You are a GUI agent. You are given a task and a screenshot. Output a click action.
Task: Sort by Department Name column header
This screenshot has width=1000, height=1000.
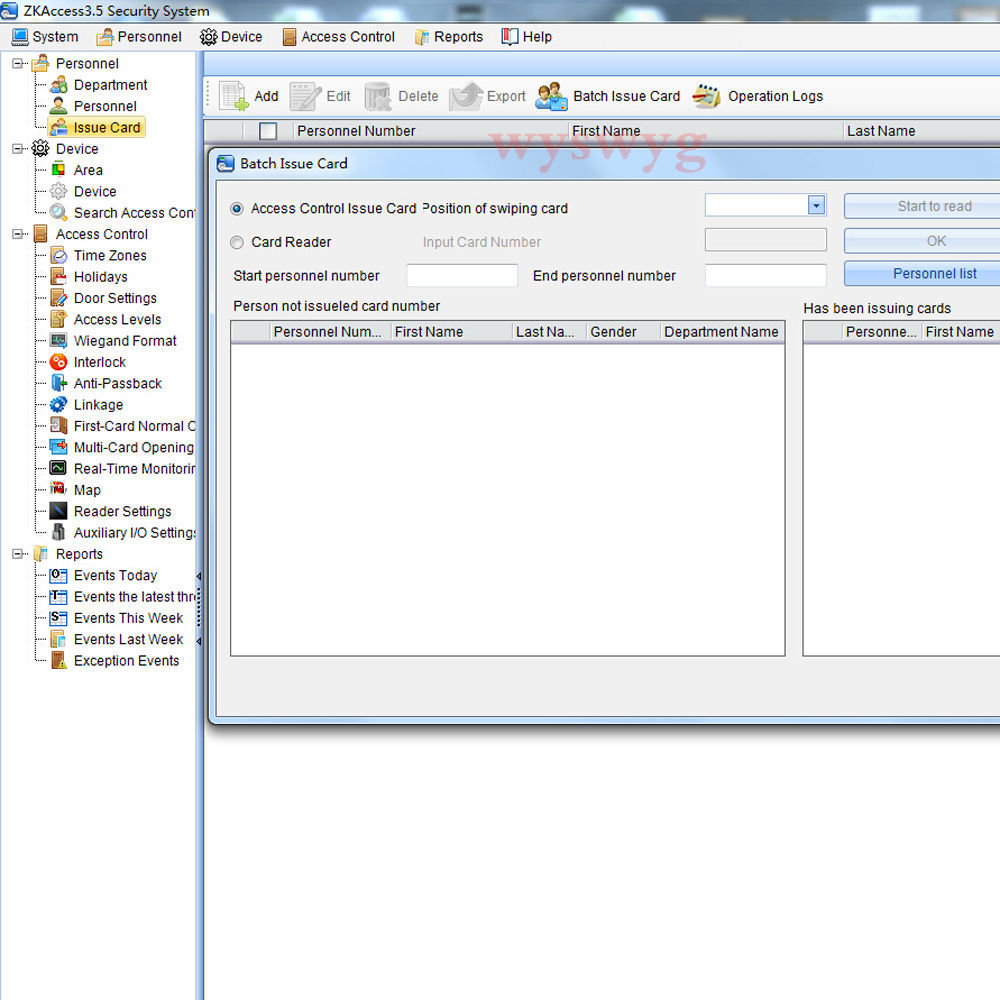721,332
